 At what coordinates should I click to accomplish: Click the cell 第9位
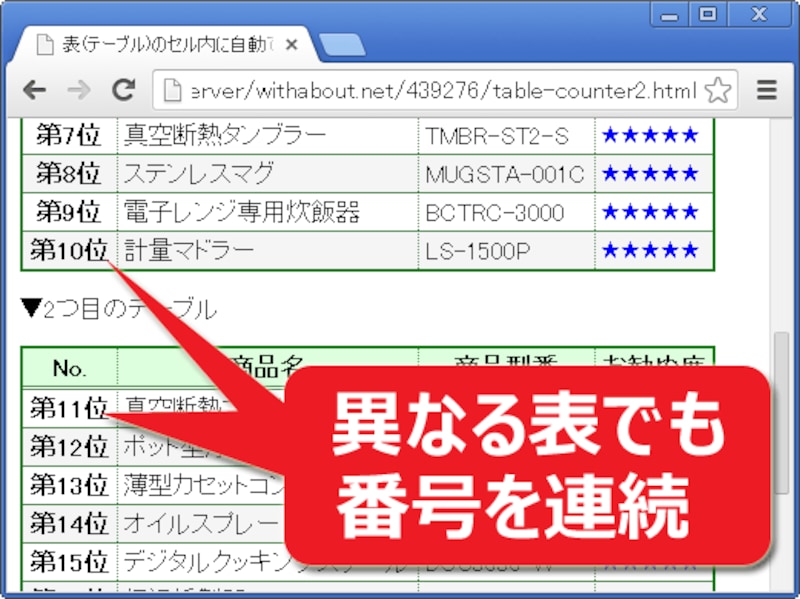click(68, 212)
